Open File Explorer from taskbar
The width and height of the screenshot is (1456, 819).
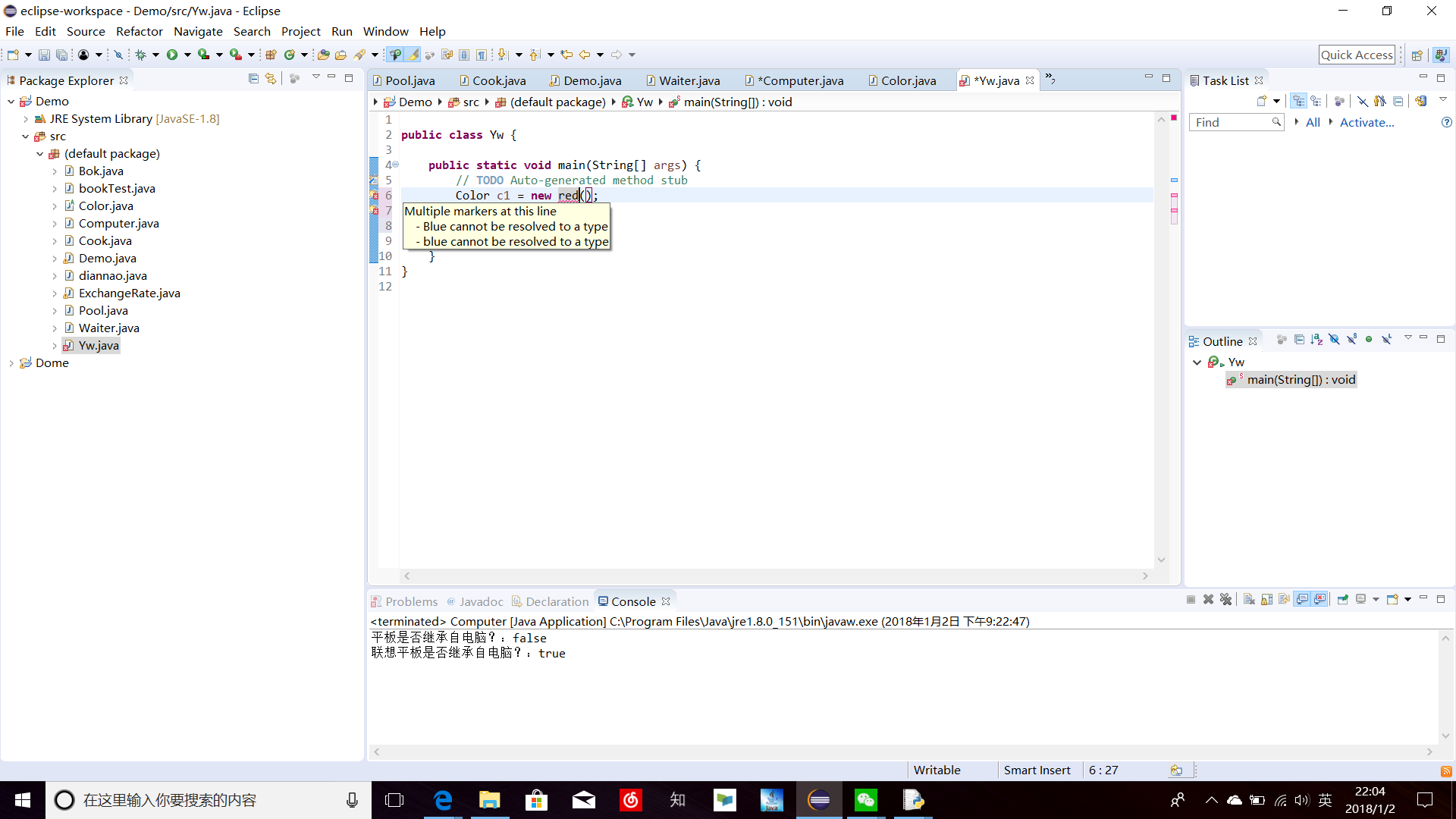[490, 800]
